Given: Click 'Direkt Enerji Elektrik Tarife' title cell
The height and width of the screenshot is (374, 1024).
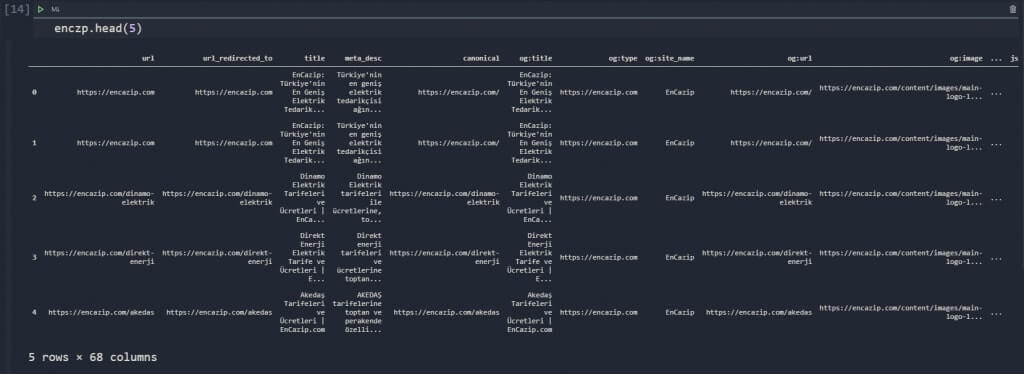Looking at the screenshot, I should pyautogui.click(x=302, y=257).
